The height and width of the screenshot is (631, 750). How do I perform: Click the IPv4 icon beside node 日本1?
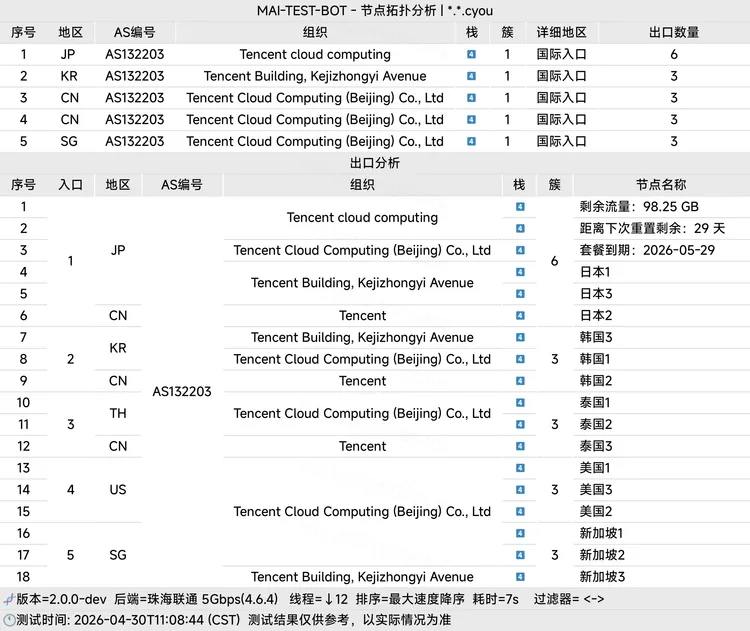520,272
